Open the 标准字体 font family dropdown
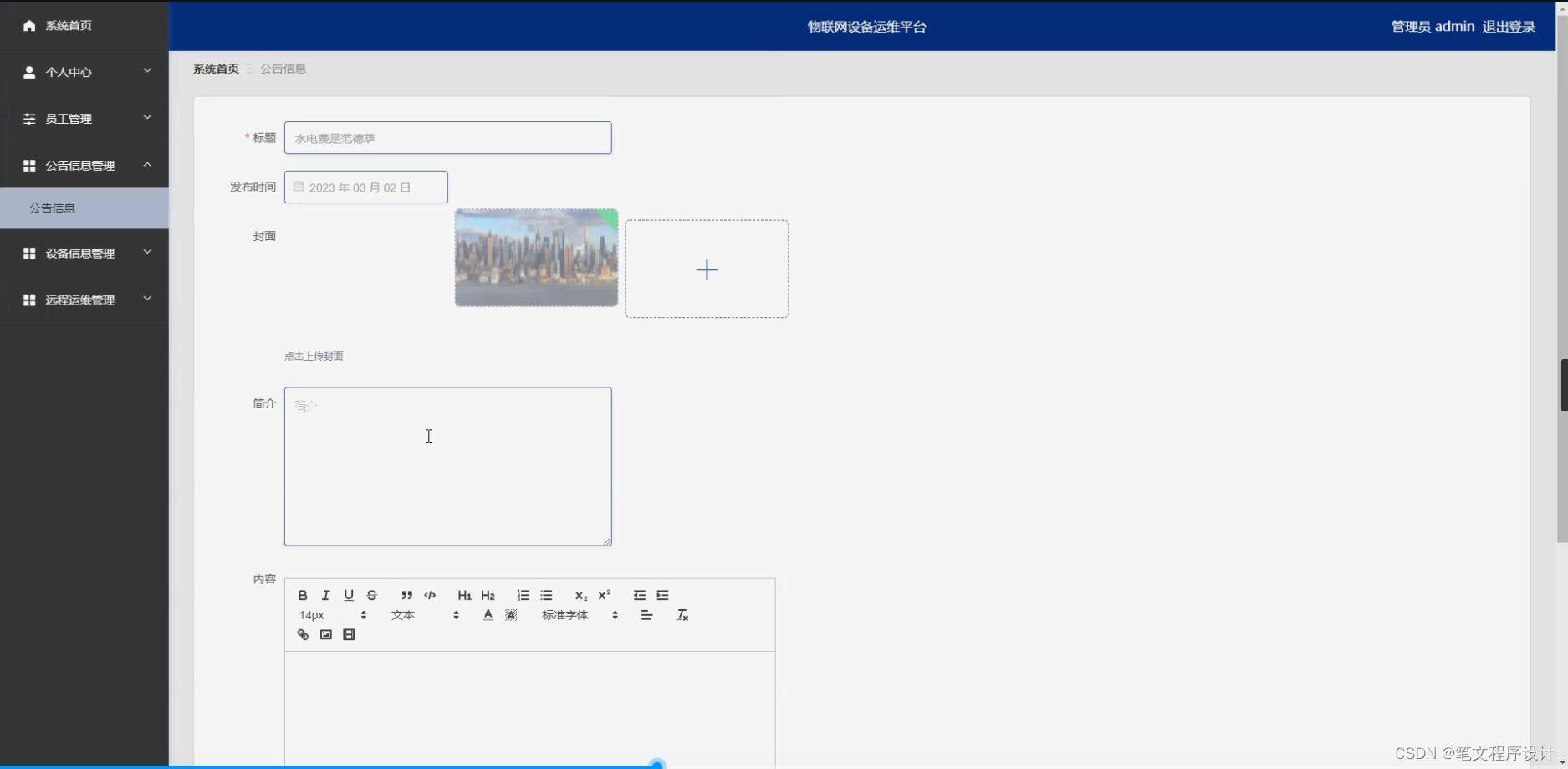The image size is (1568, 769). click(x=580, y=615)
